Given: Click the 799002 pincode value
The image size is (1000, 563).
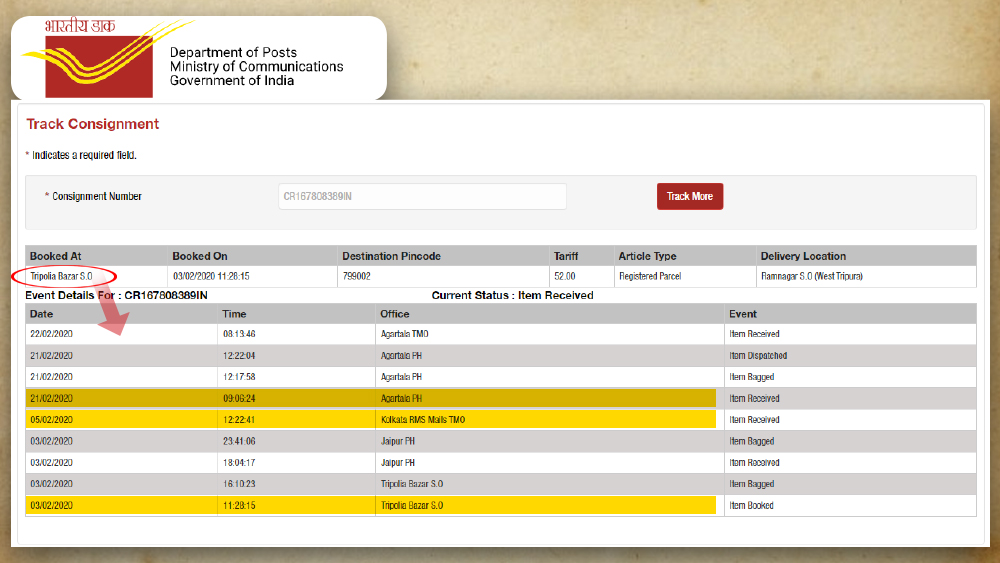Looking at the screenshot, I should [357, 276].
